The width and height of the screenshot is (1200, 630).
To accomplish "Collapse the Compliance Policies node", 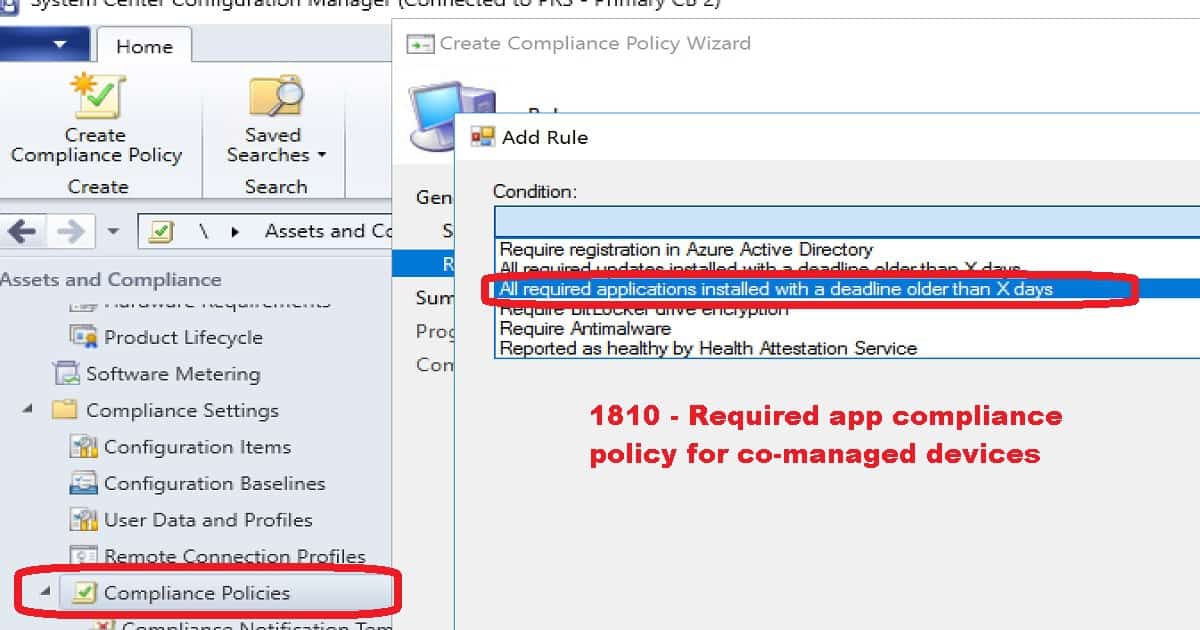I will [45, 592].
